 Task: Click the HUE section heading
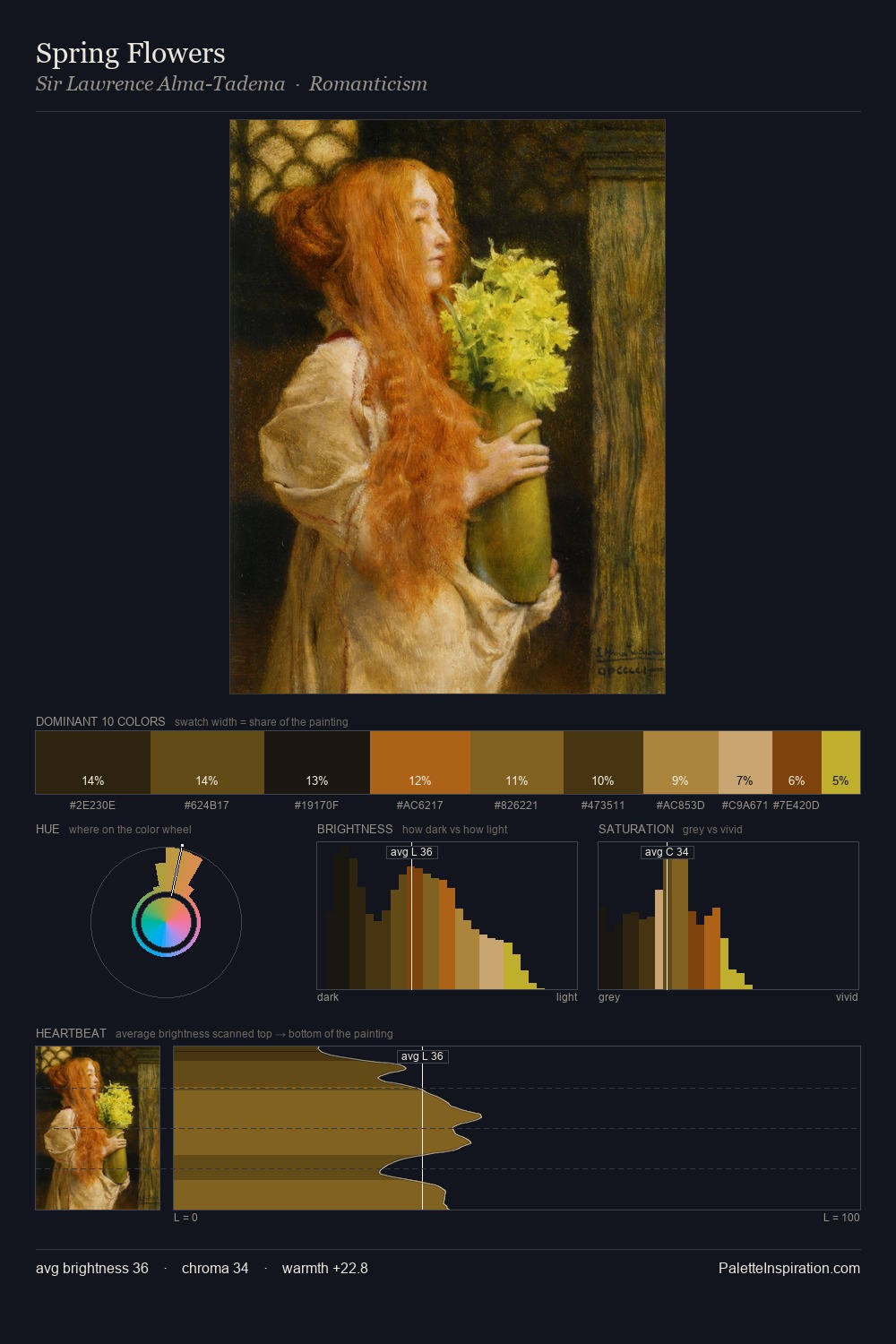pos(47,829)
